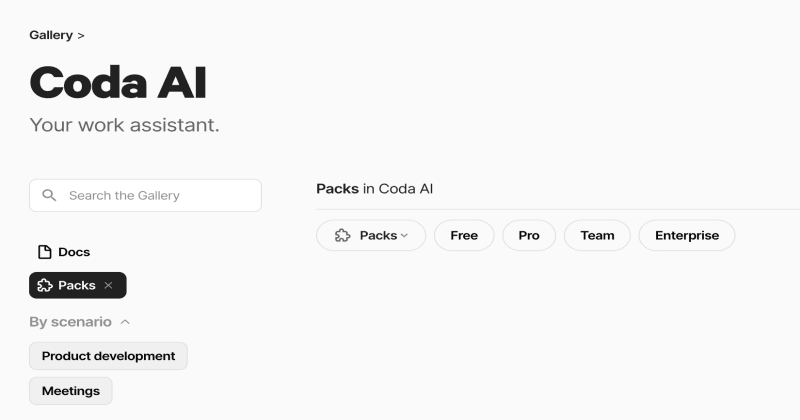Focus the Search the Gallery field
The image size is (800, 420).
(x=155, y=195)
